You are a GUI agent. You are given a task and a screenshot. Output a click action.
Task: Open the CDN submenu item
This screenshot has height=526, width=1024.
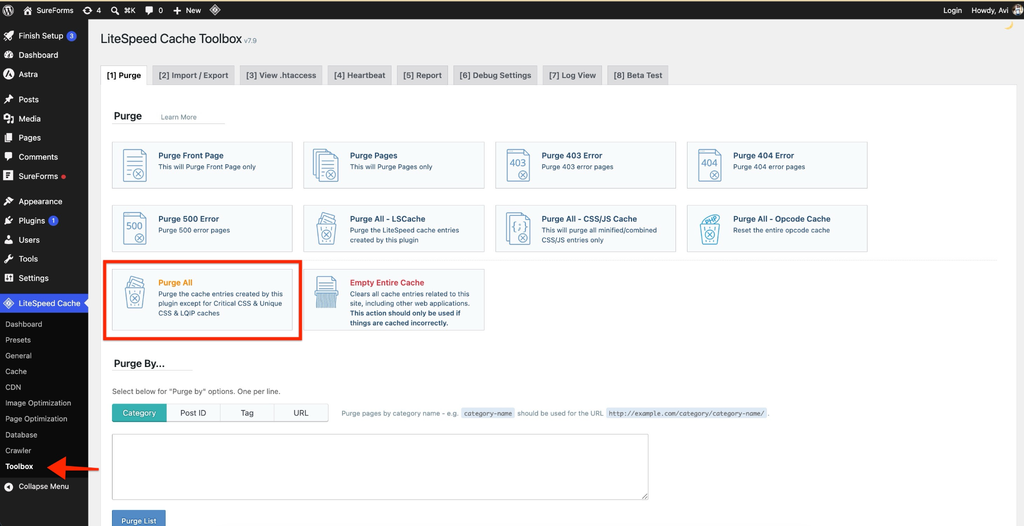(x=13, y=387)
